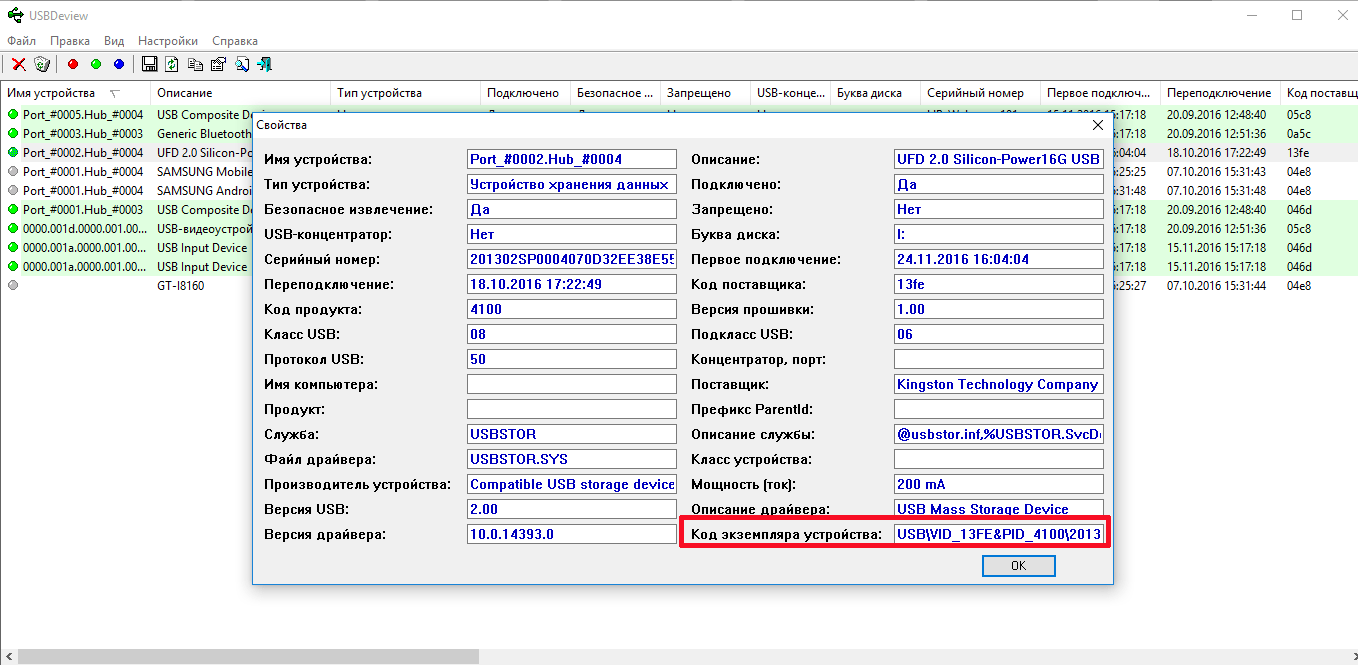
Task: Close the Свойства dialog with X
Action: (1097, 125)
